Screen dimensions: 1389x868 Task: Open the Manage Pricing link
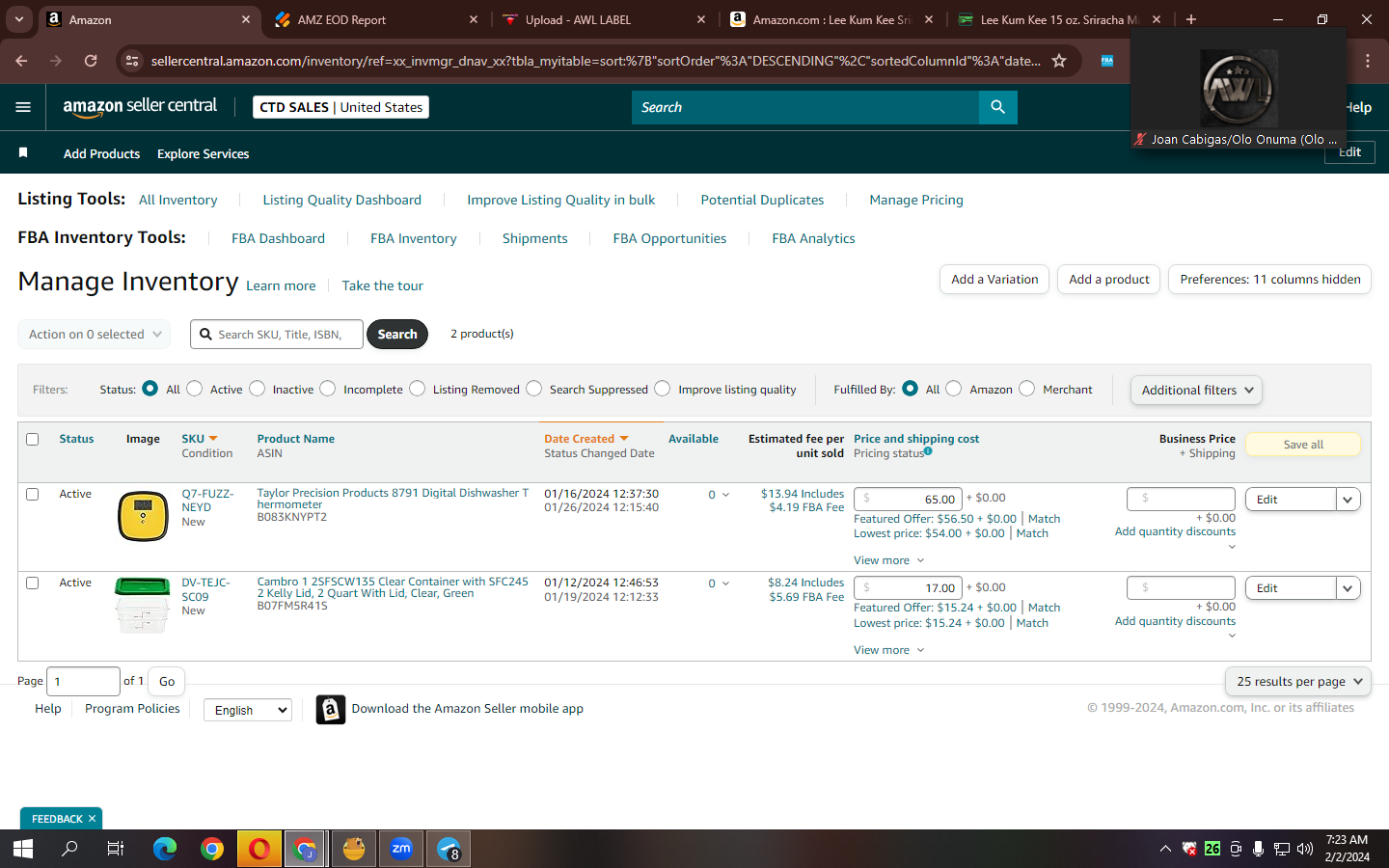(916, 200)
